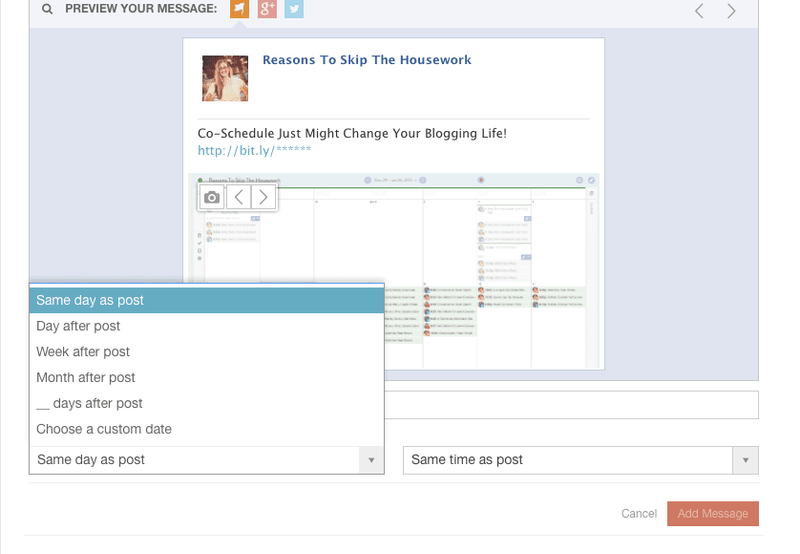The width and height of the screenshot is (800, 554).
Task: Select the orange Facebook page preview icon
Action: (239, 9)
